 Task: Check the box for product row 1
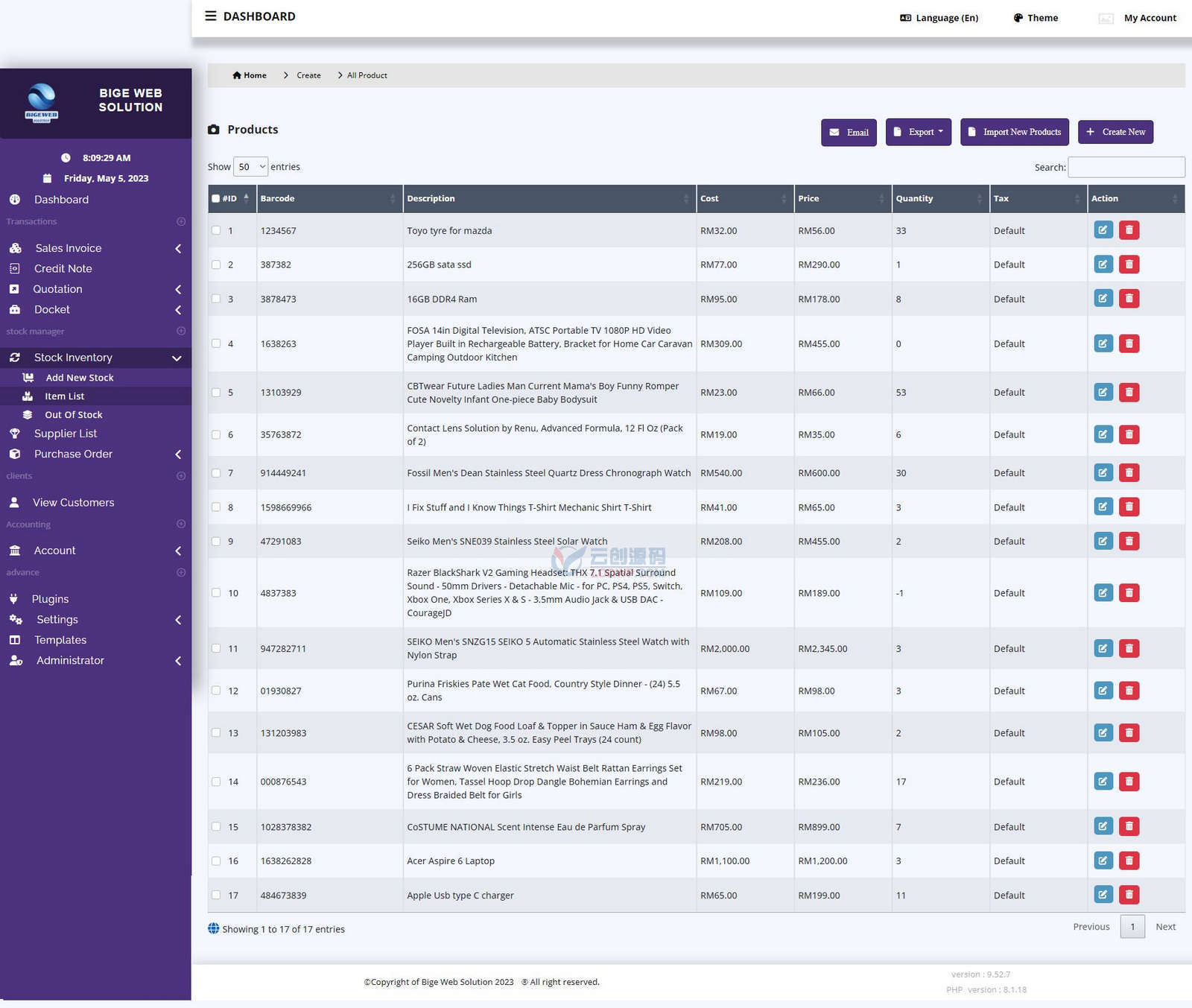(x=216, y=230)
